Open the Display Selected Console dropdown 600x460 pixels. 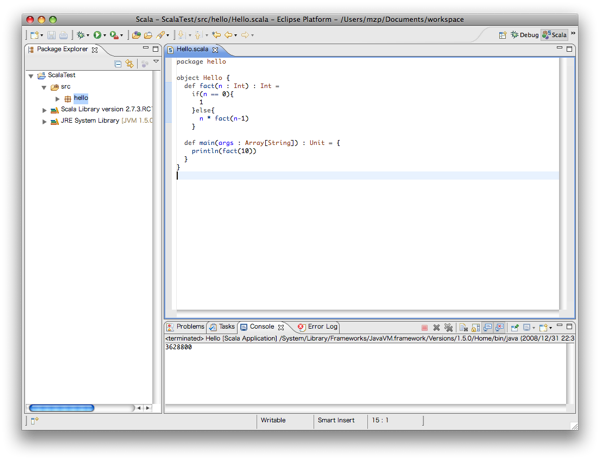point(533,328)
